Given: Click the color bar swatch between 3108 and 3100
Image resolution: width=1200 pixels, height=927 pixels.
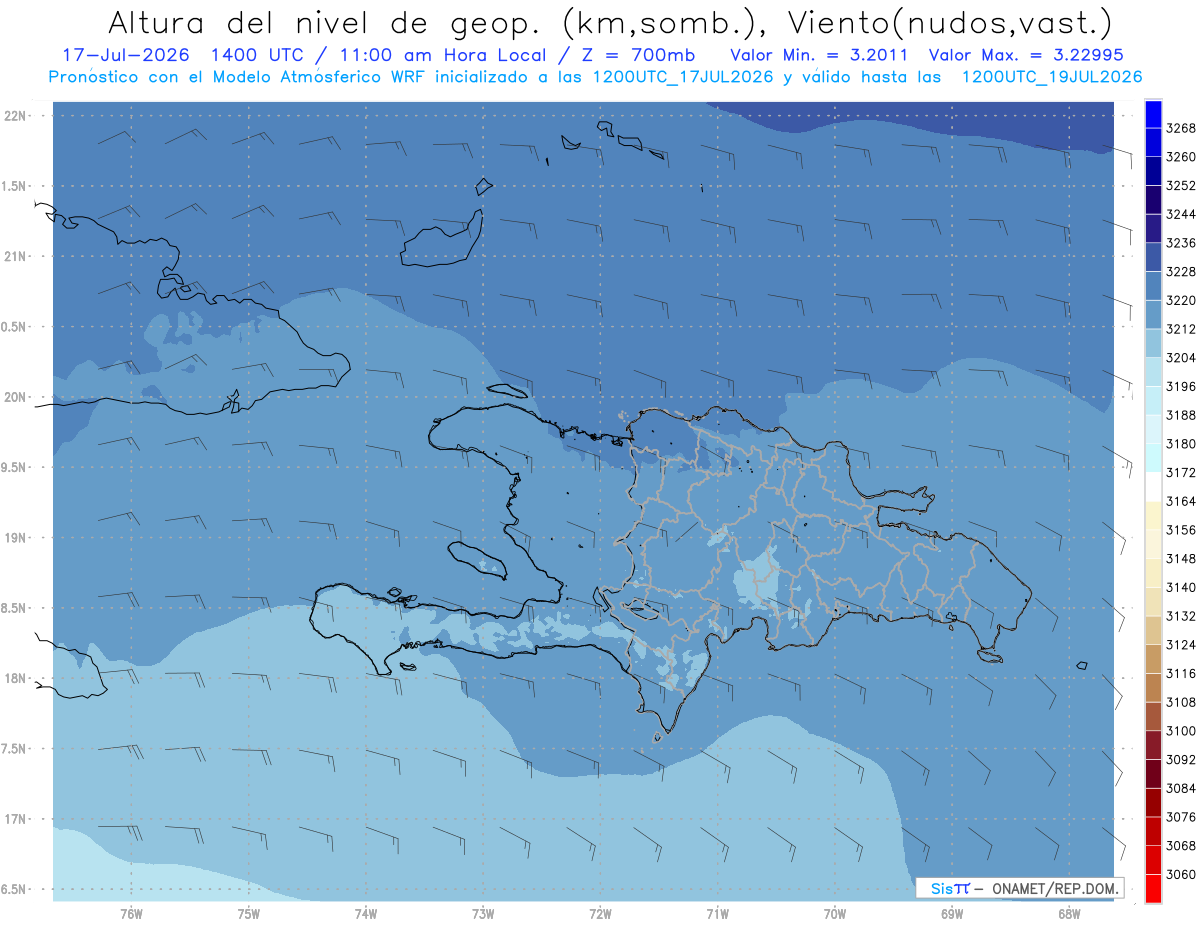Looking at the screenshot, I should pyautogui.click(x=1153, y=717).
